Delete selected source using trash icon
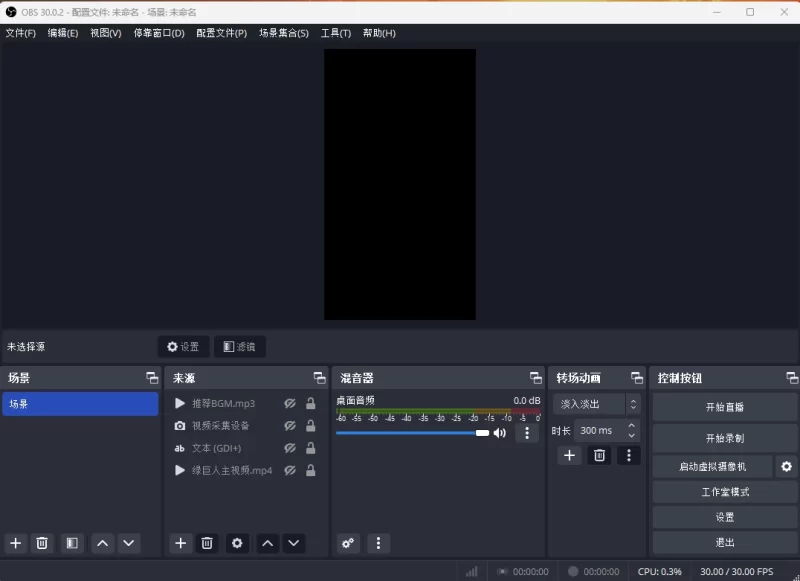Viewport: 800px width, 581px height. click(207, 543)
